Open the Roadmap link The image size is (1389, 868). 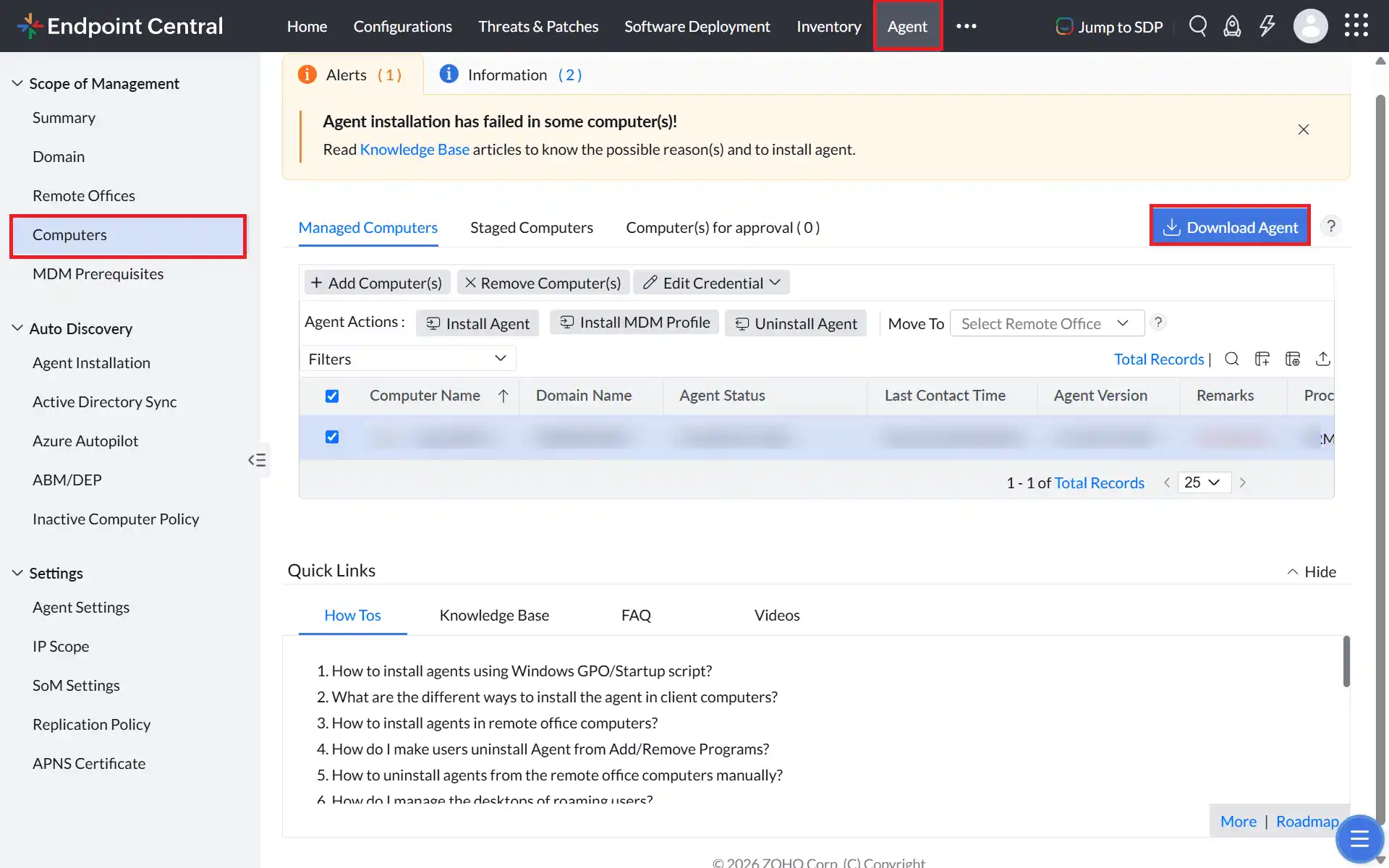pyautogui.click(x=1307, y=822)
